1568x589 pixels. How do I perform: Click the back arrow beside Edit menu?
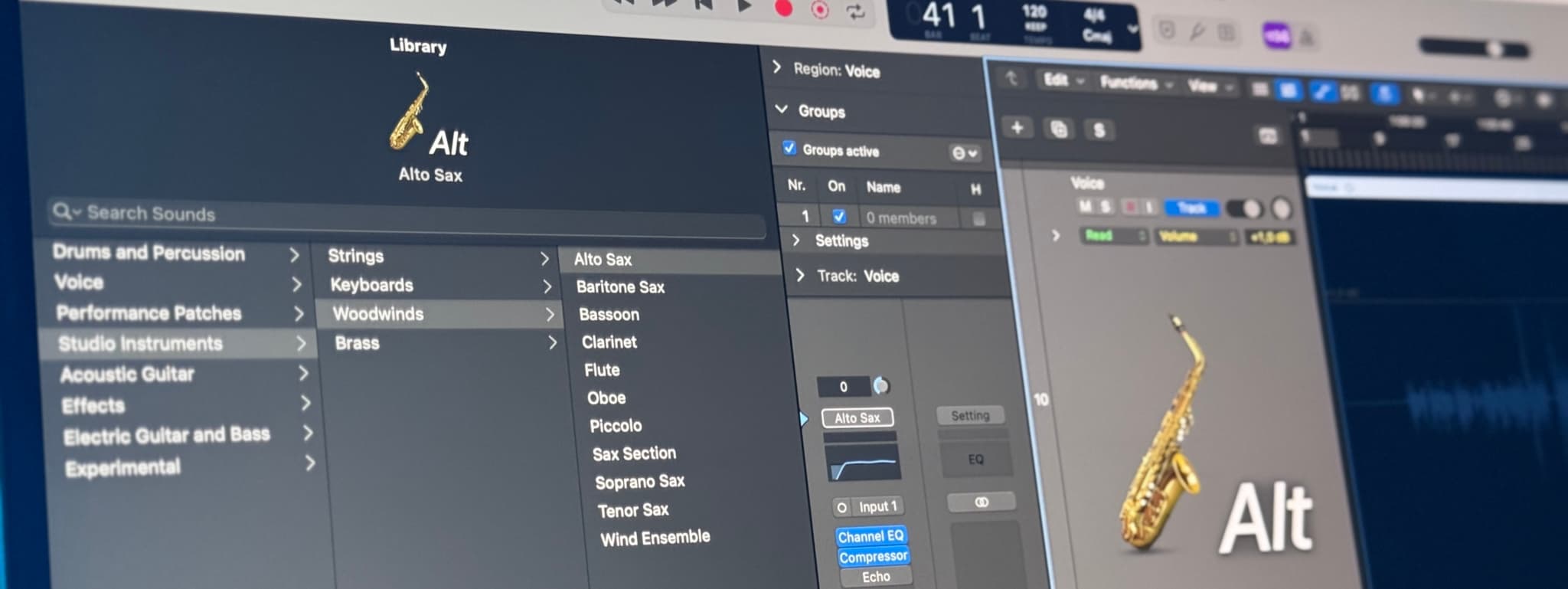[1011, 78]
